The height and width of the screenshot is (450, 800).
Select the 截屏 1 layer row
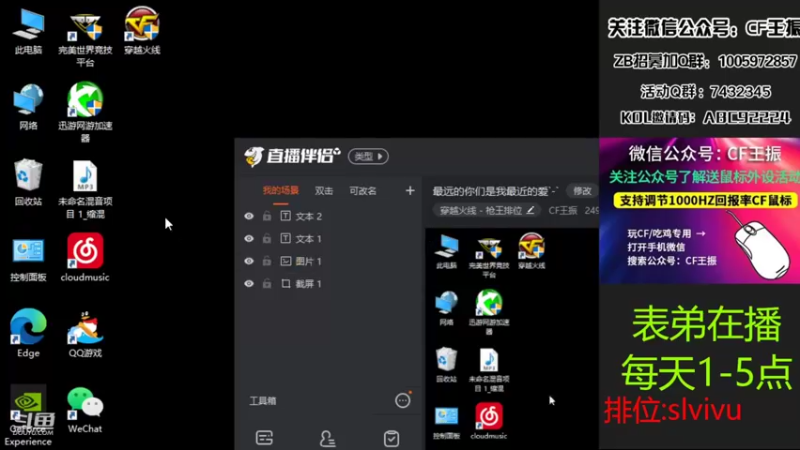330,284
